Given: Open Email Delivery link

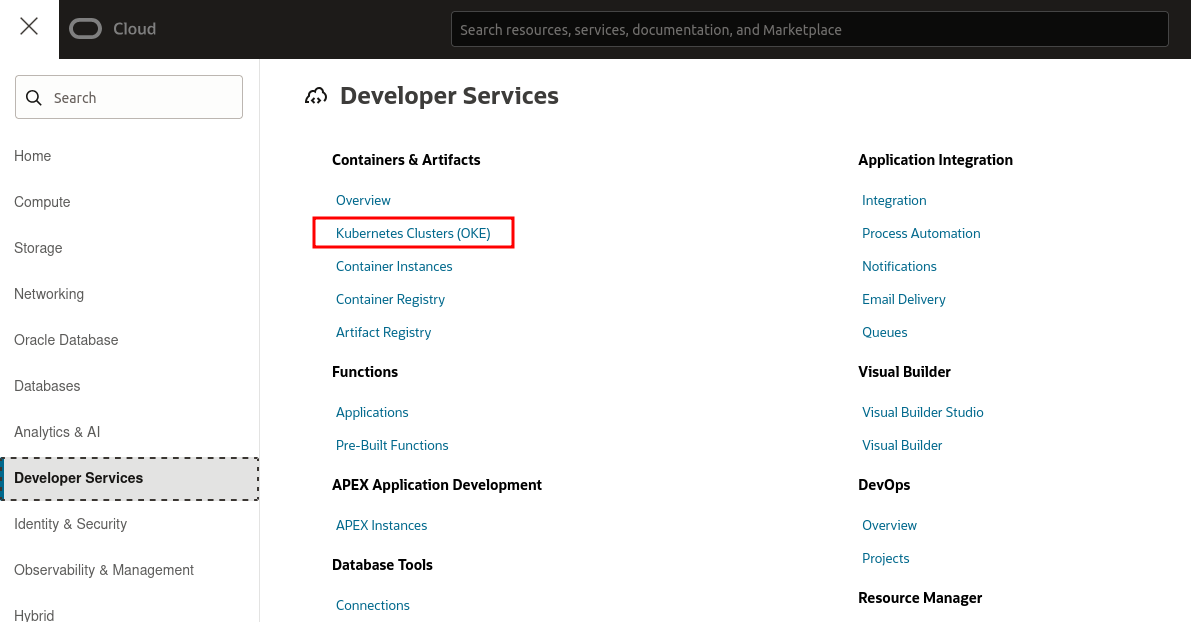Looking at the screenshot, I should 903,299.
